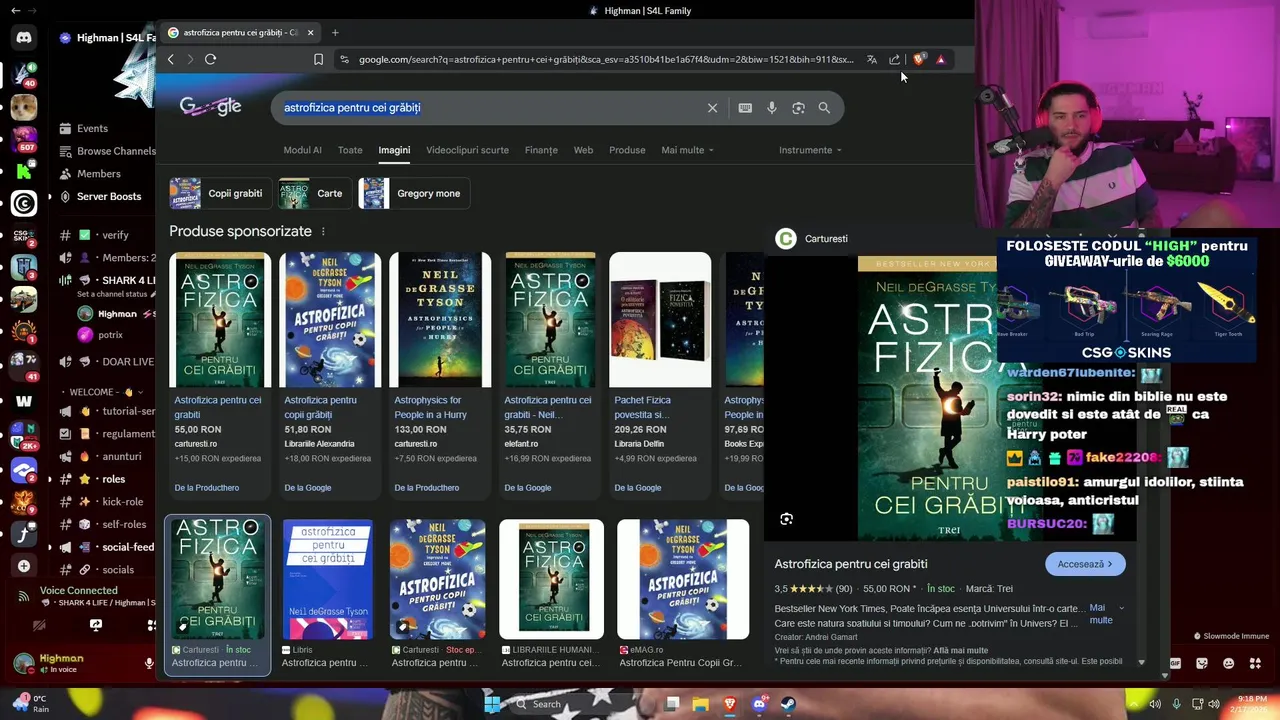This screenshot has width=1280, height=720.
Task: Reload the Google search page
Action: [210, 59]
